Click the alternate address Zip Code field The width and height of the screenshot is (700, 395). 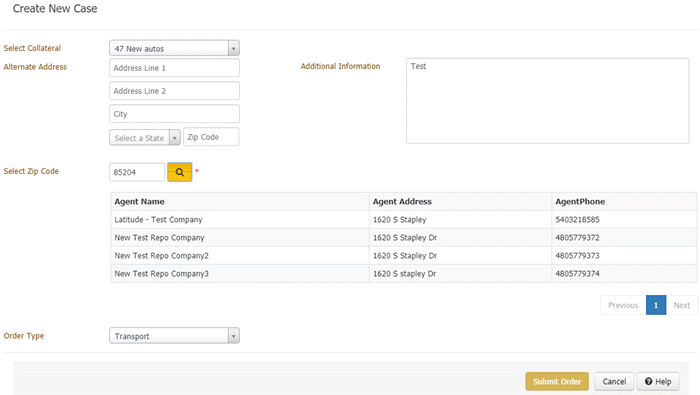pos(211,137)
